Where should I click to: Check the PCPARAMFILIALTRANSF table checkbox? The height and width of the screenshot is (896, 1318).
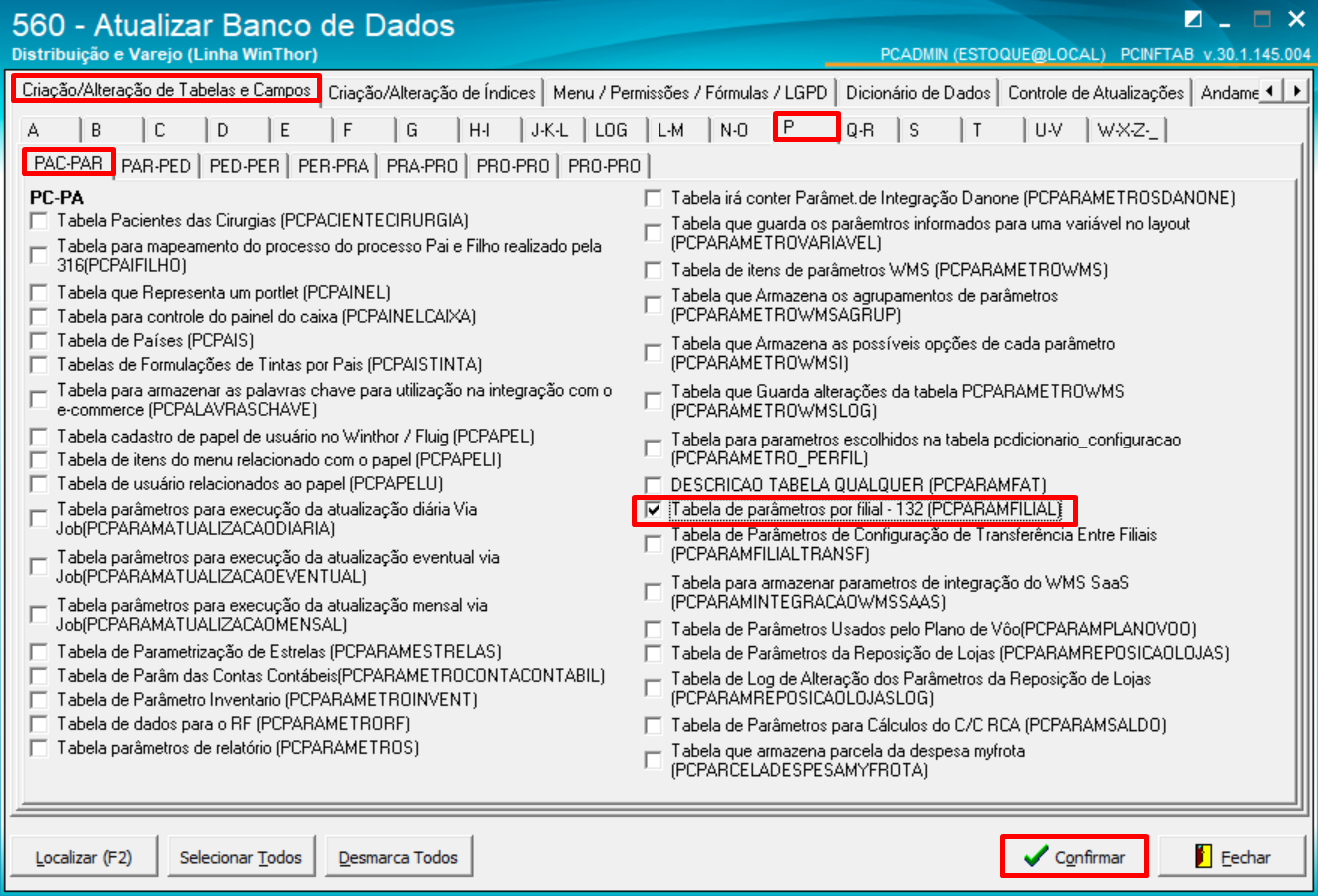coord(653,544)
